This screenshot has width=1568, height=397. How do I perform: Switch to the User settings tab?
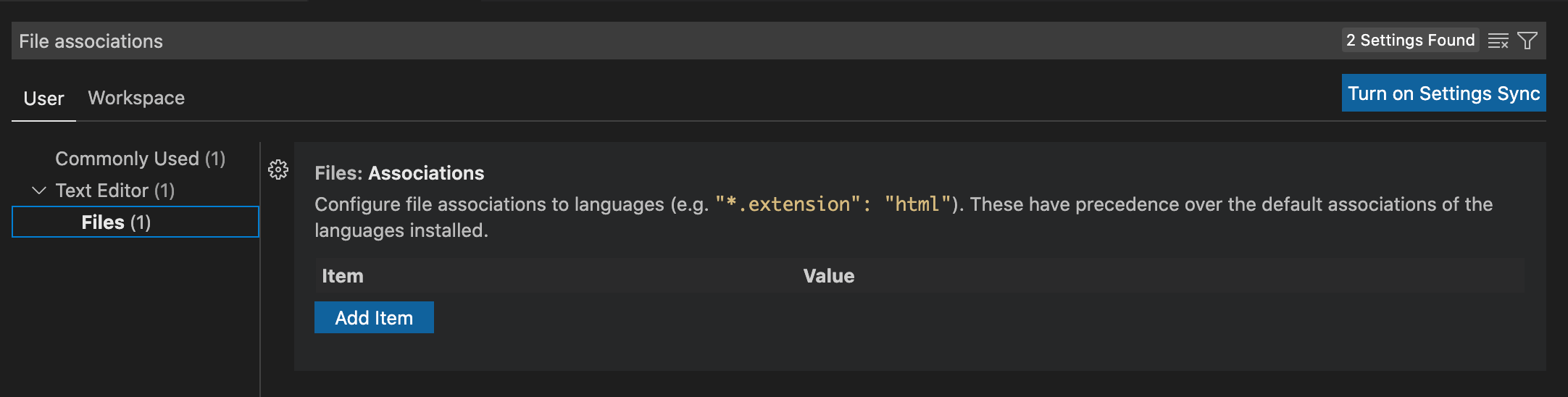click(43, 99)
